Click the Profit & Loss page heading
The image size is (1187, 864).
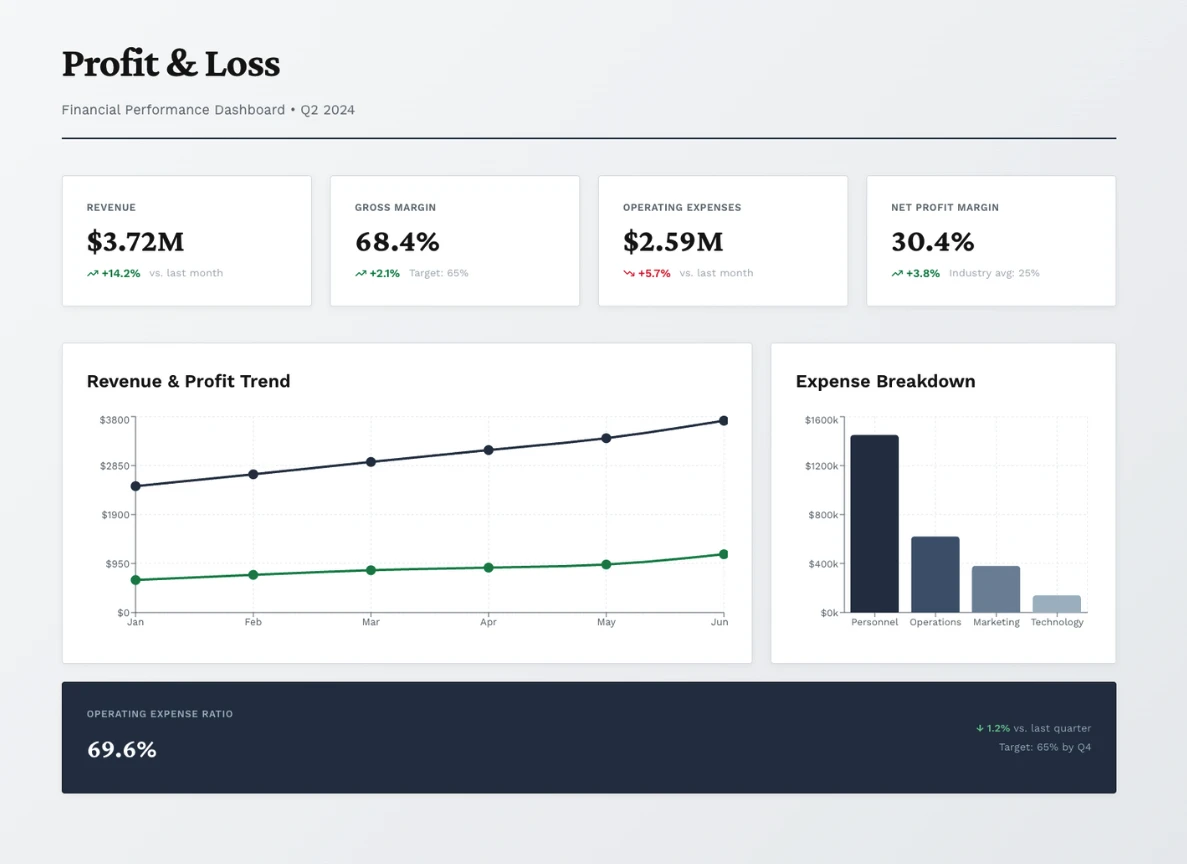(171, 63)
